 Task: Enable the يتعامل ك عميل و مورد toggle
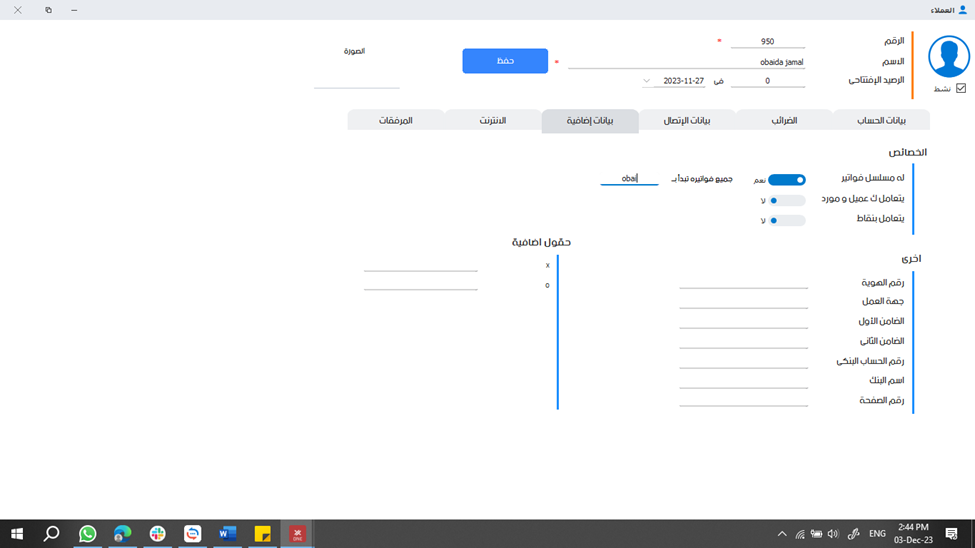click(x=787, y=200)
